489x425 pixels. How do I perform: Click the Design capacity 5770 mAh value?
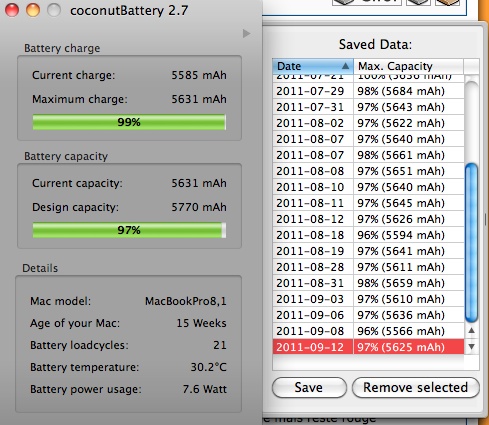[x=199, y=207]
